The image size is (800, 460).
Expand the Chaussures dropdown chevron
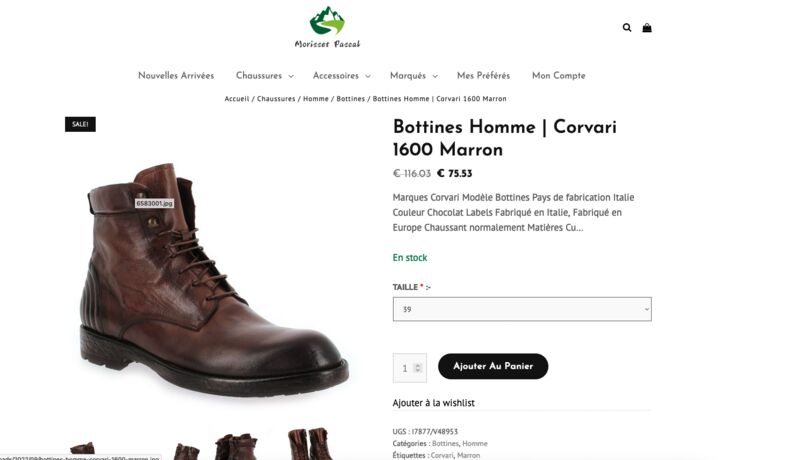[291, 76]
